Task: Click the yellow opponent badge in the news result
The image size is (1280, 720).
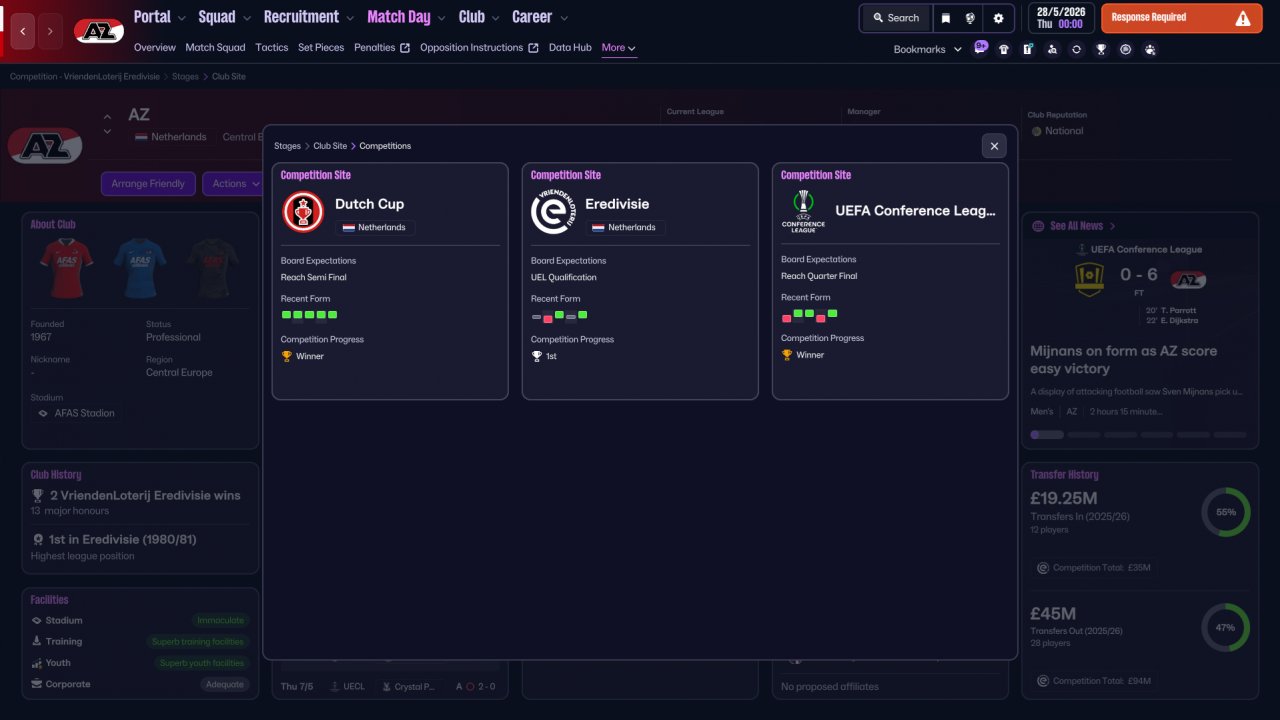Action: click(x=1089, y=280)
